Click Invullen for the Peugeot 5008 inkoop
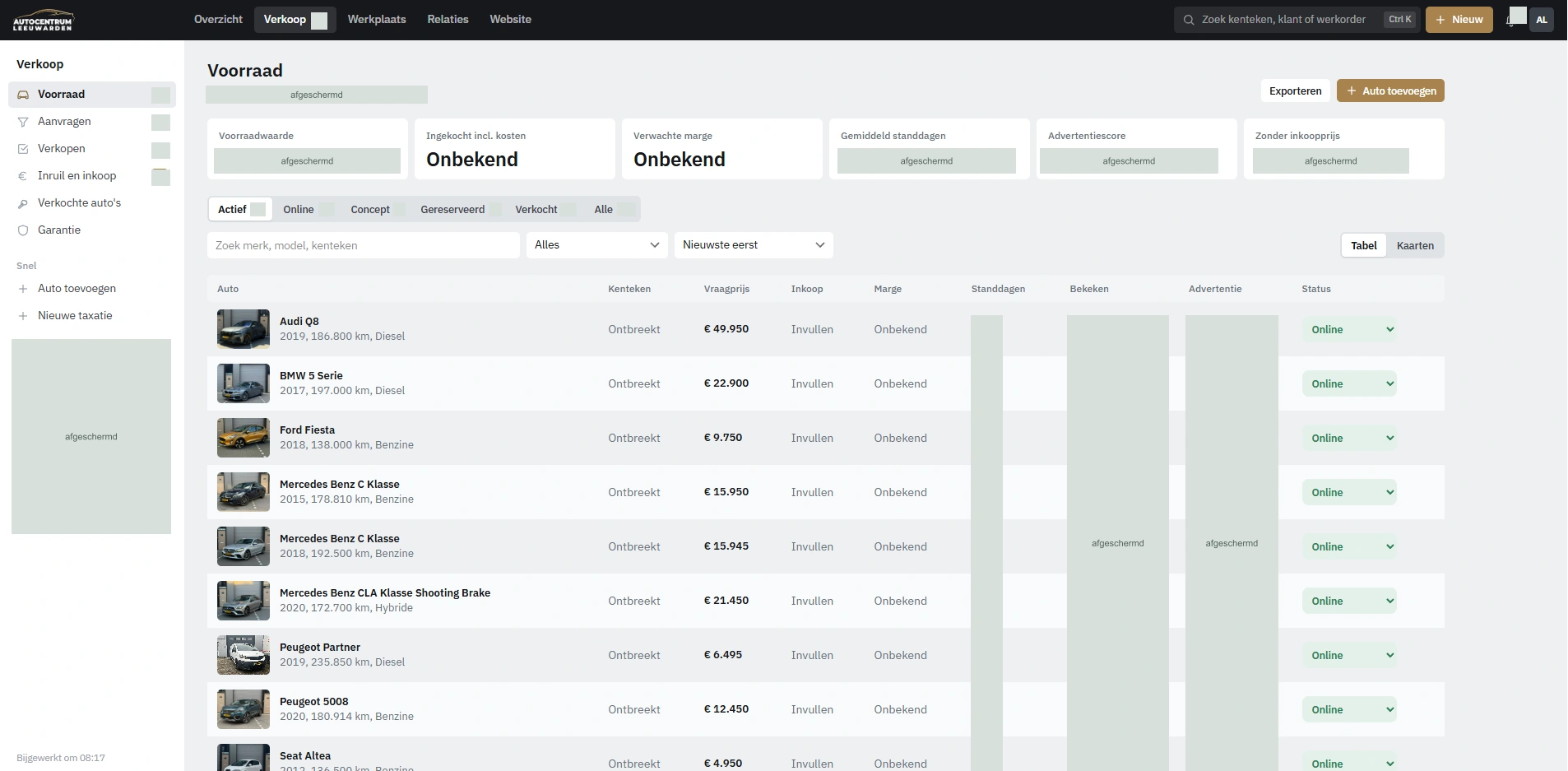The height and width of the screenshot is (771, 1568). [812, 709]
